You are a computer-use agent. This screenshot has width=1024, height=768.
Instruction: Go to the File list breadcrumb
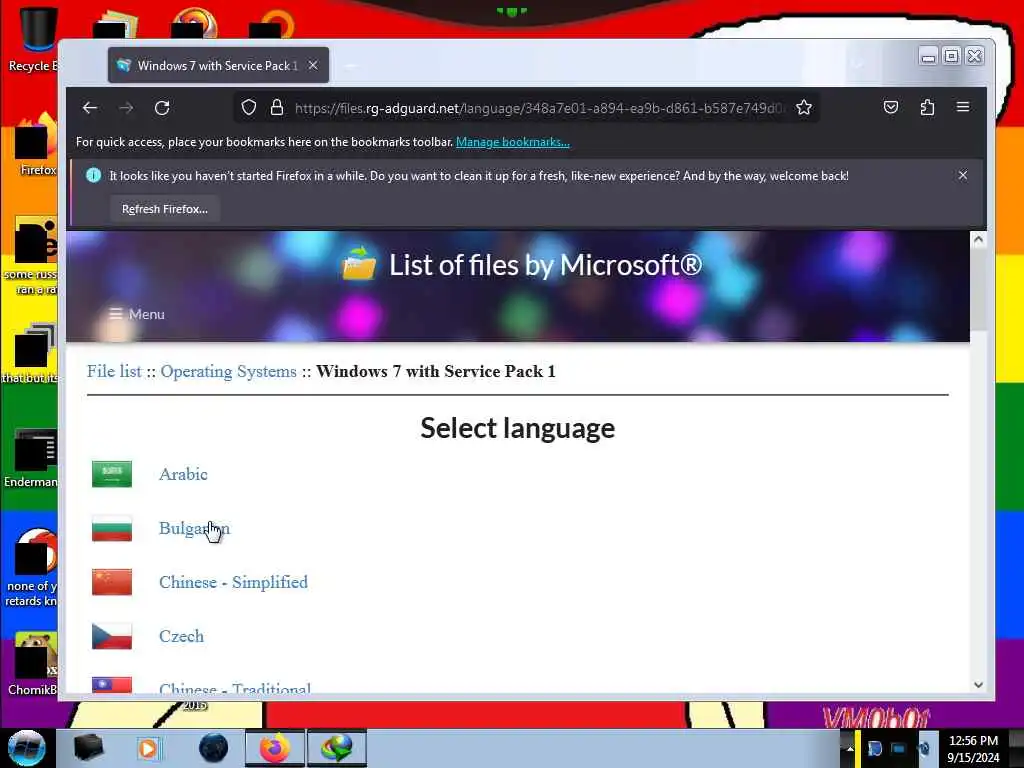click(x=114, y=372)
